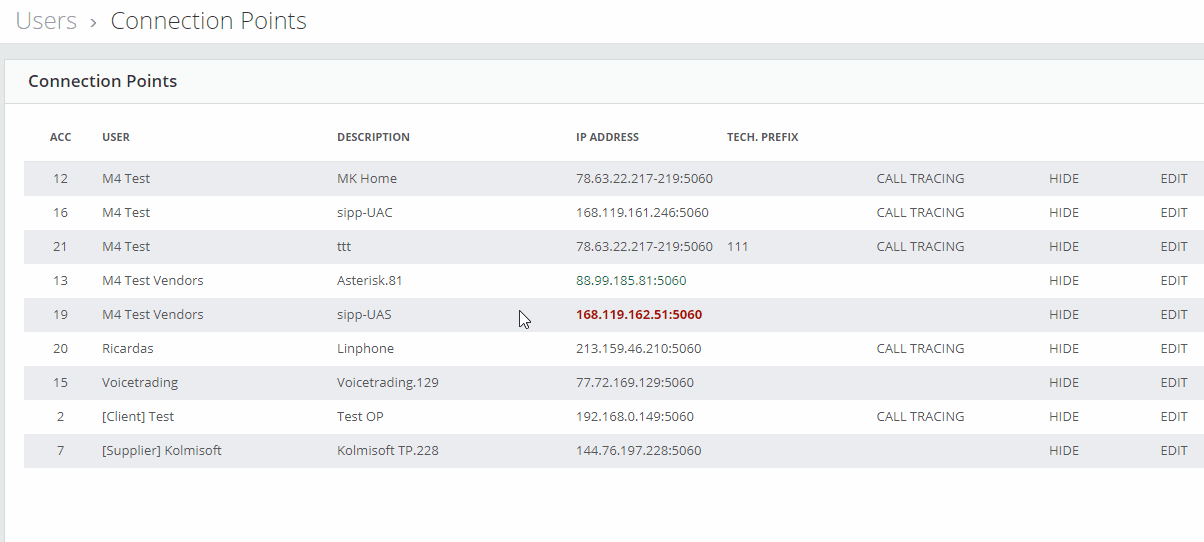Edit the Kolmisoft TP.228 connection point
Screen dimensions: 1204x542
point(1174,451)
